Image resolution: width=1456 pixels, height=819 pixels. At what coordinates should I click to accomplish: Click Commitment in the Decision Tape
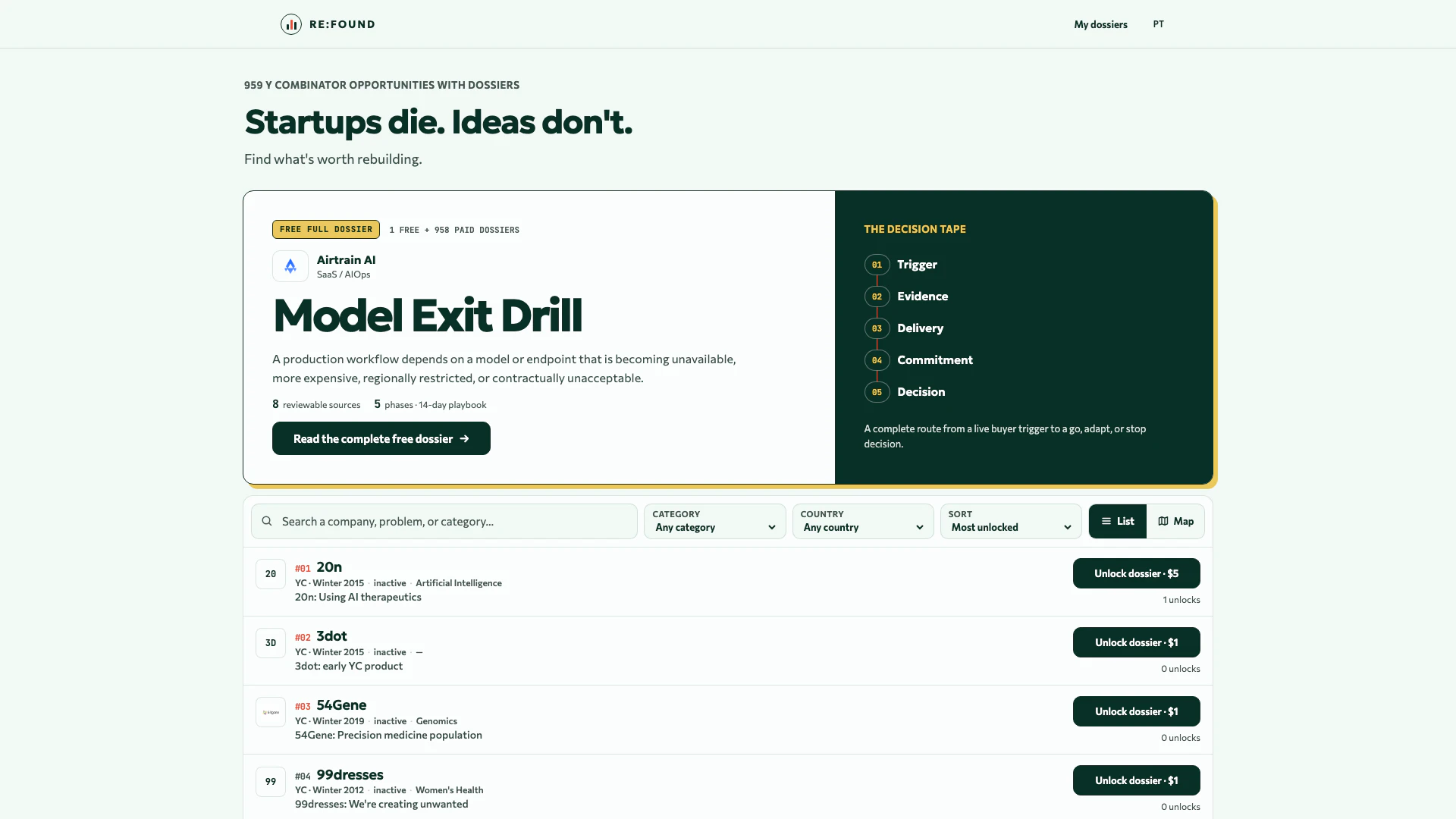click(x=935, y=360)
